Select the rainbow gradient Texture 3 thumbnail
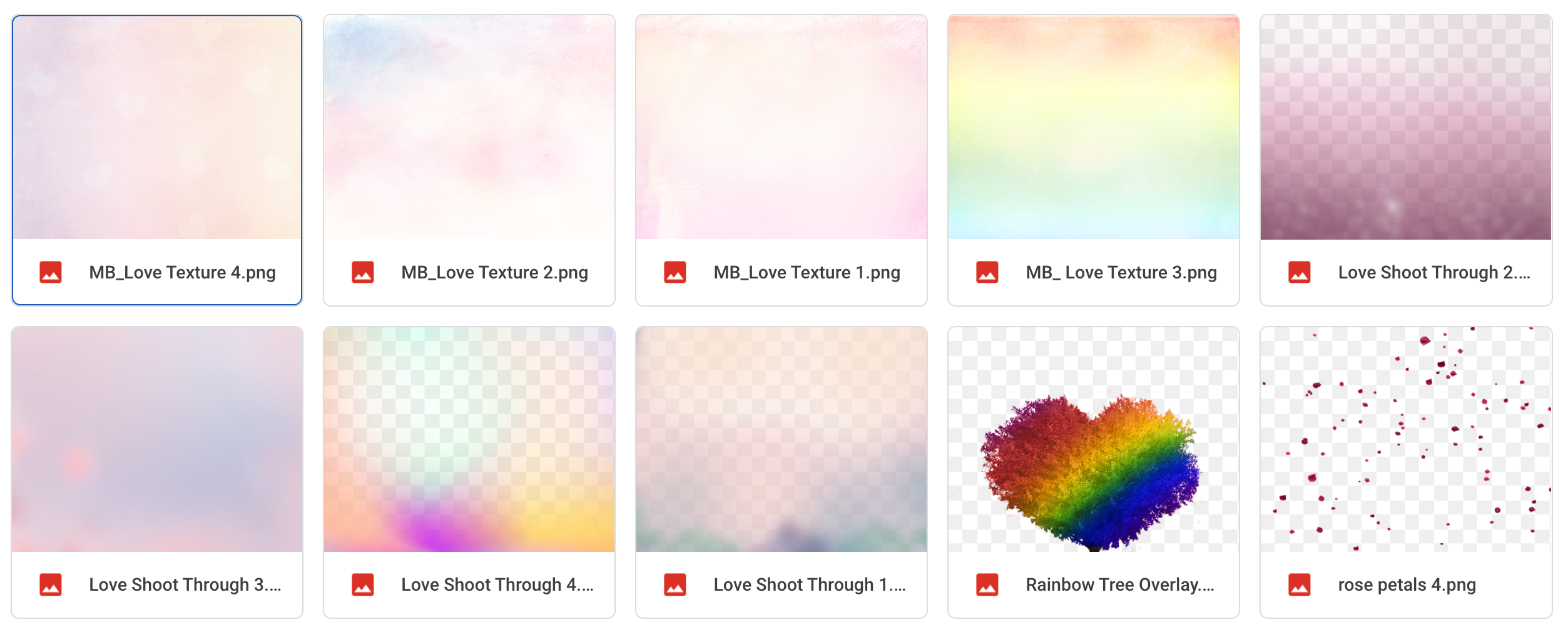Screen dimensions: 1568x632 [1094, 128]
